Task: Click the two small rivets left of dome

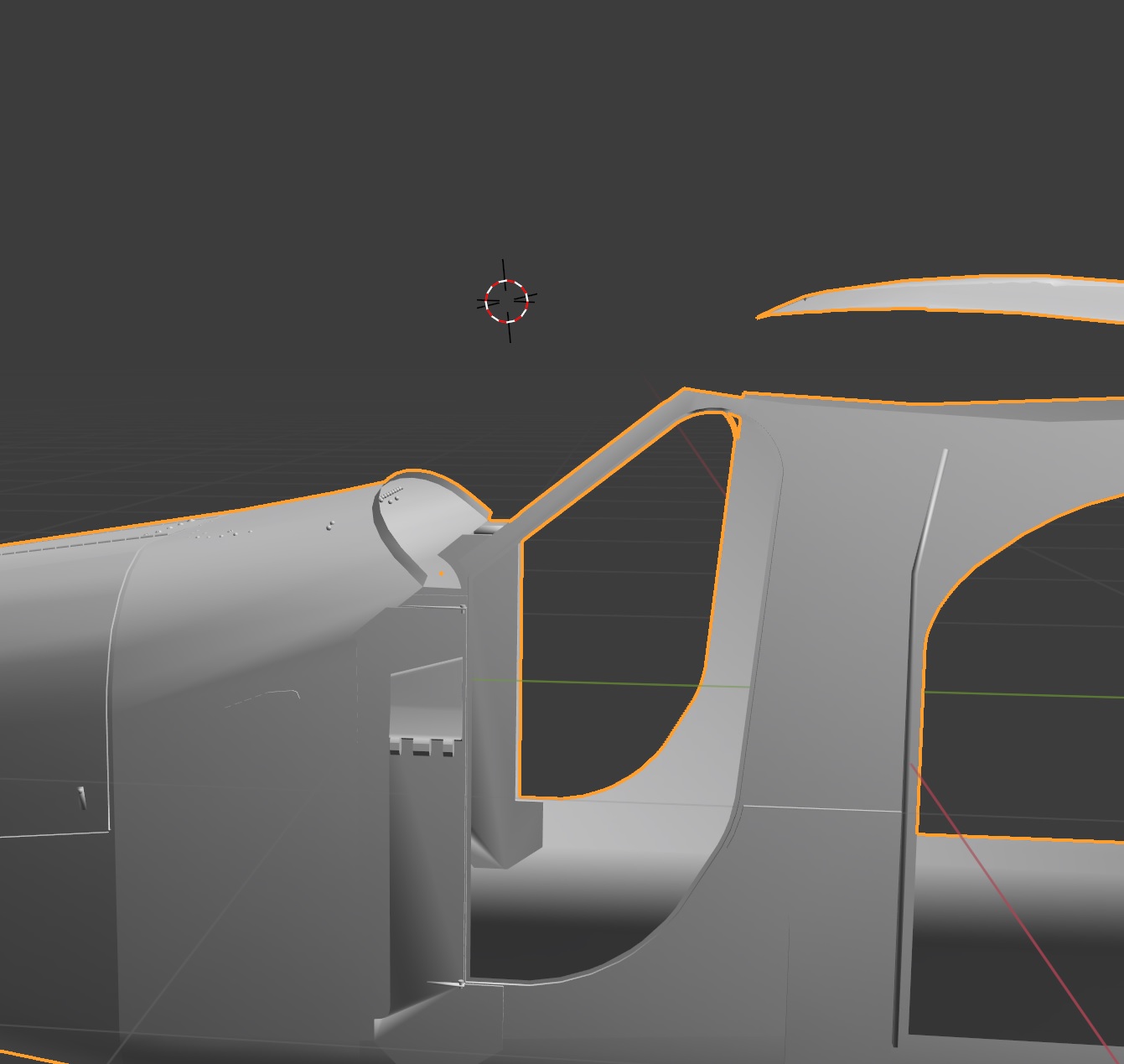Action: click(331, 525)
